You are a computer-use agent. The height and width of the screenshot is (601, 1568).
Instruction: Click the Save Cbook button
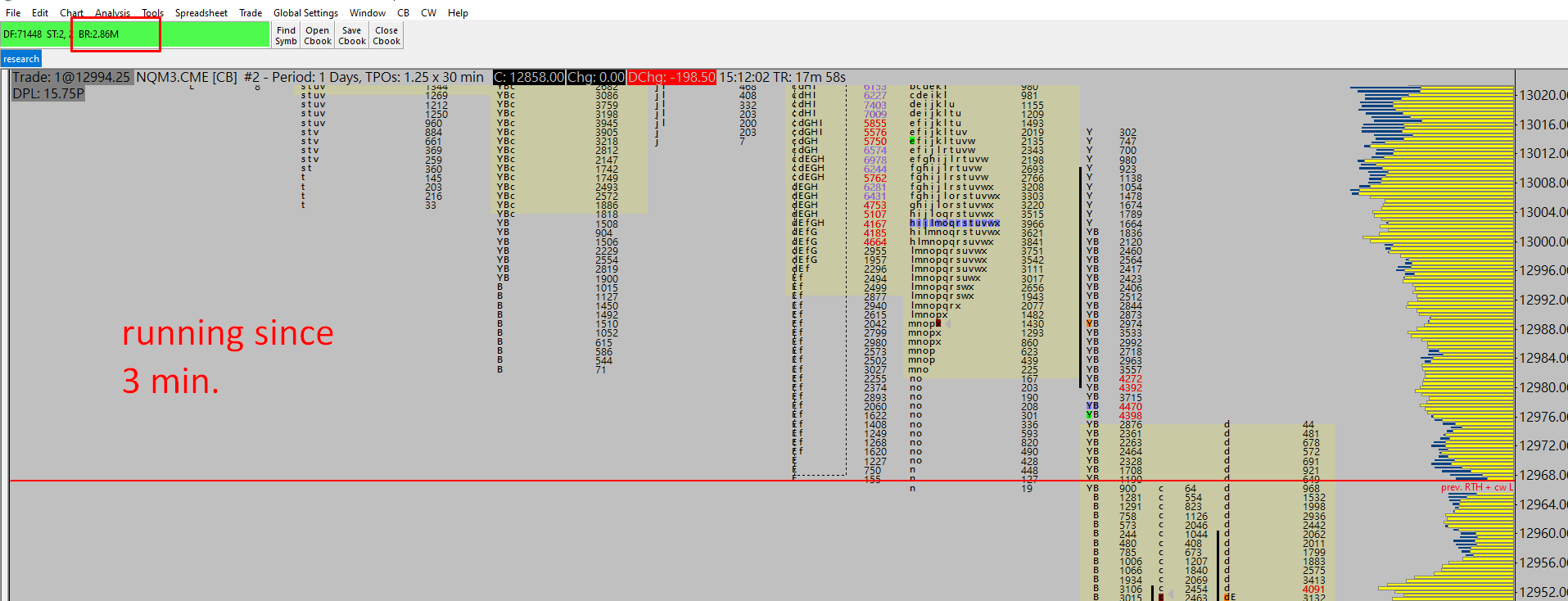[352, 35]
